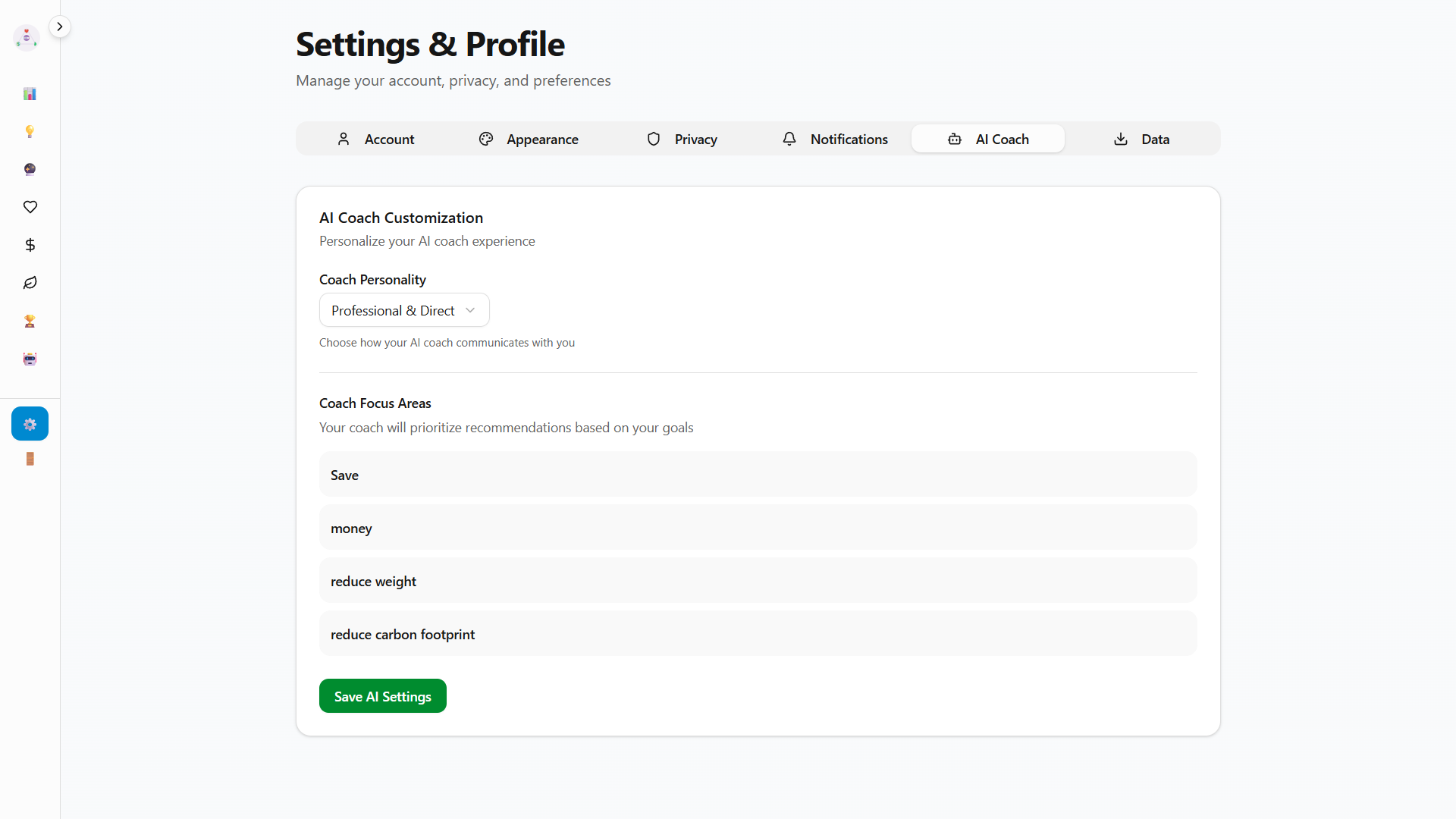The height and width of the screenshot is (819, 1456).
Task: Click the app logo at top of sidebar
Action: 27,37
